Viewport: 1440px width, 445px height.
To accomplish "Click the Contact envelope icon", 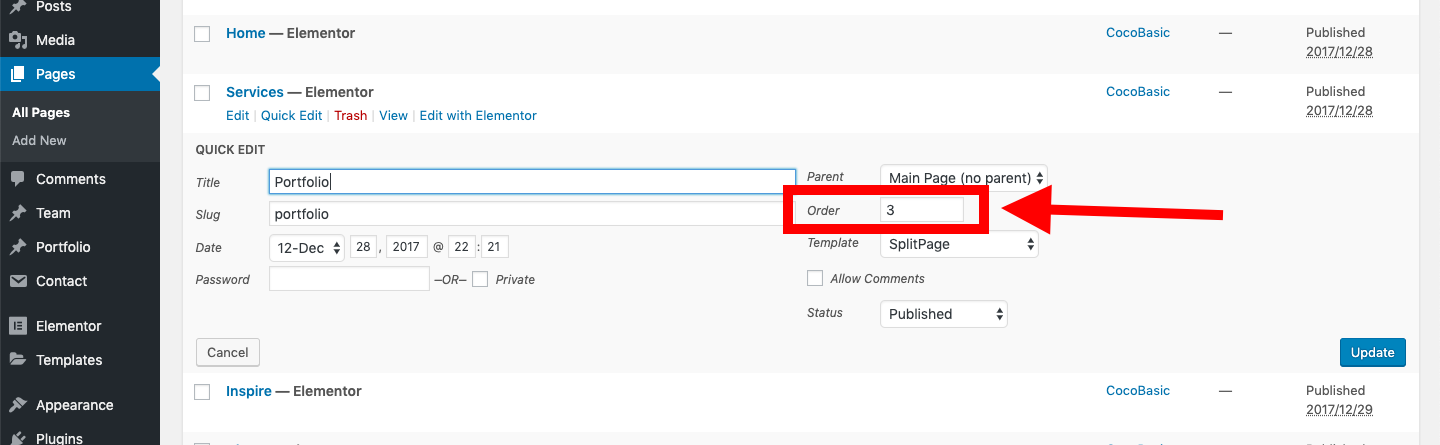I will tap(17, 281).
